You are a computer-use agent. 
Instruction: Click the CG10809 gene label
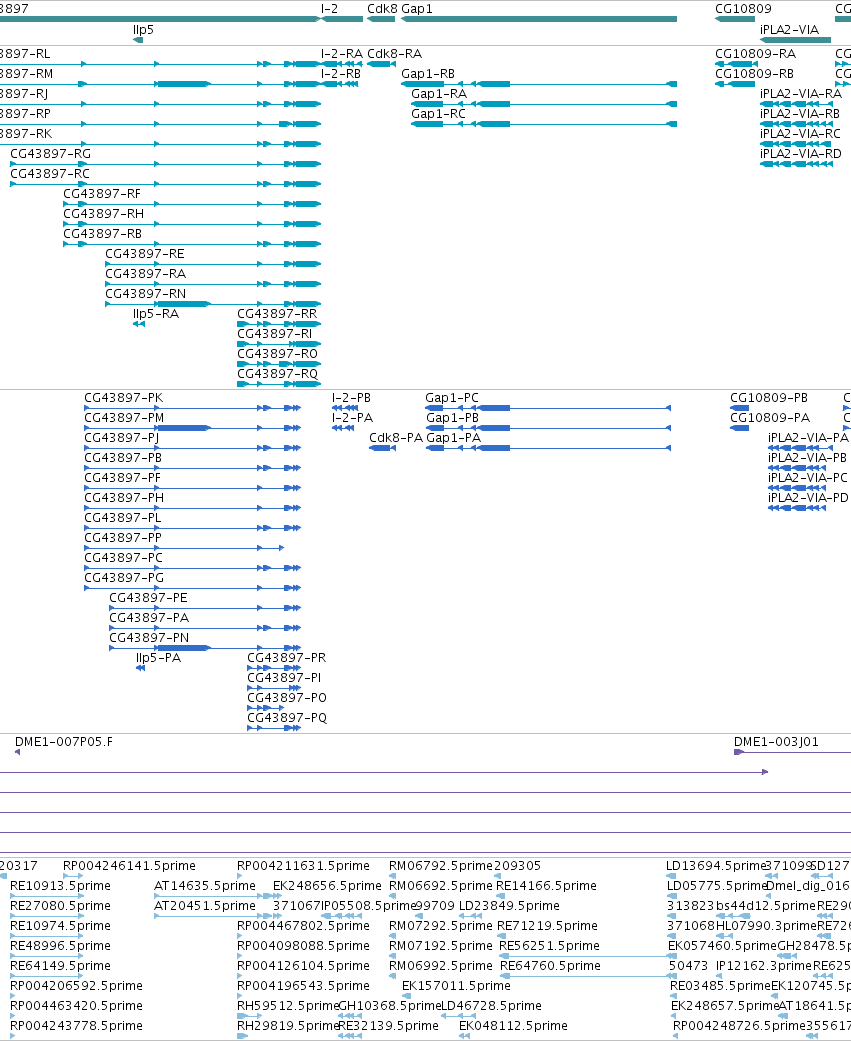tap(743, 9)
